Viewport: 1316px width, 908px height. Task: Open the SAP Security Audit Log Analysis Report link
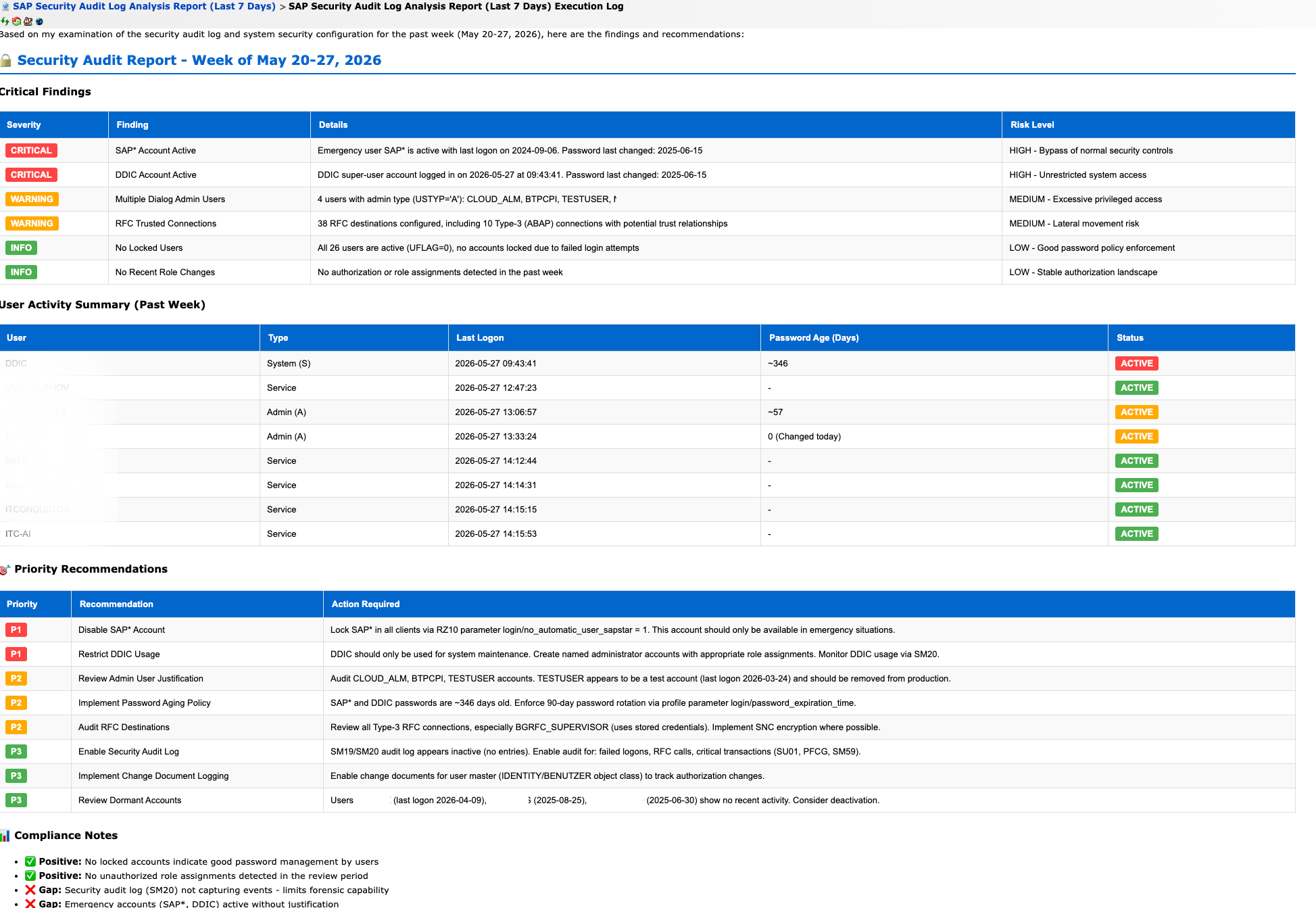(144, 6)
